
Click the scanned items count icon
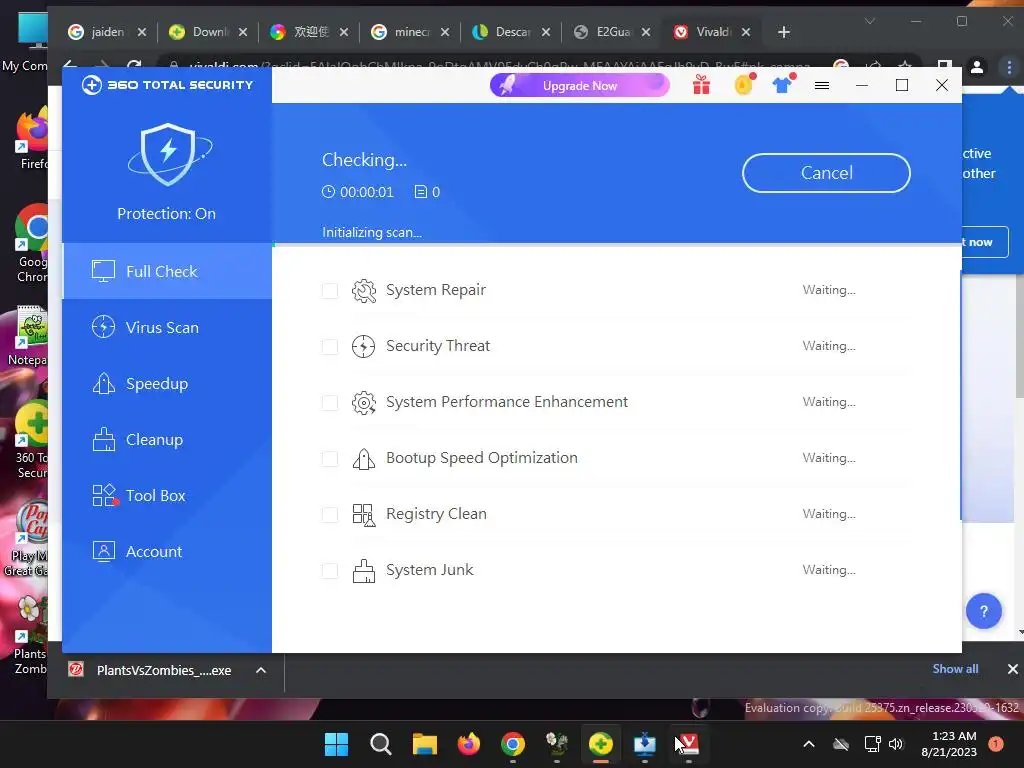(421, 191)
